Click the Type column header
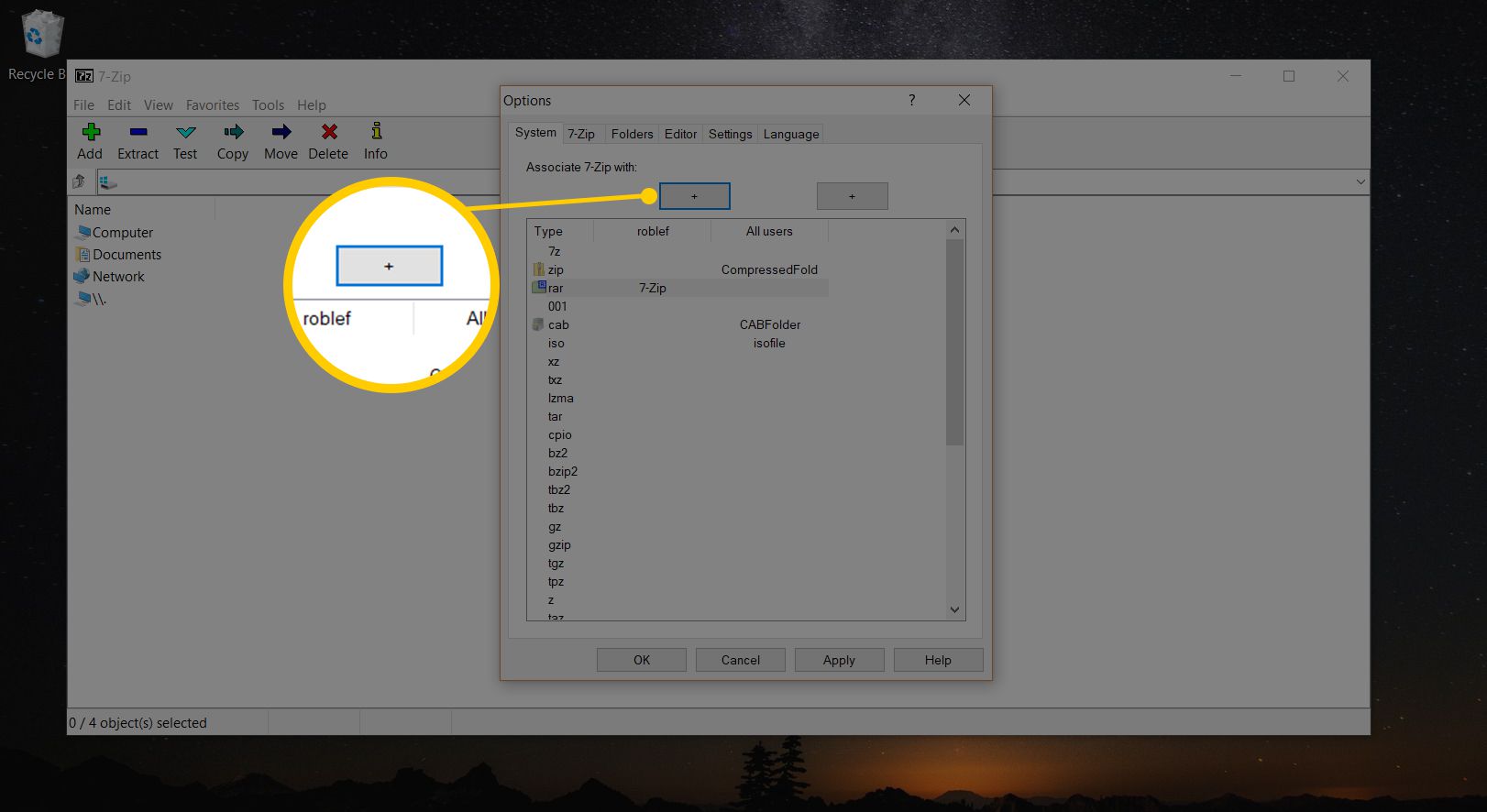The image size is (1487, 812). (x=560, y=231)
